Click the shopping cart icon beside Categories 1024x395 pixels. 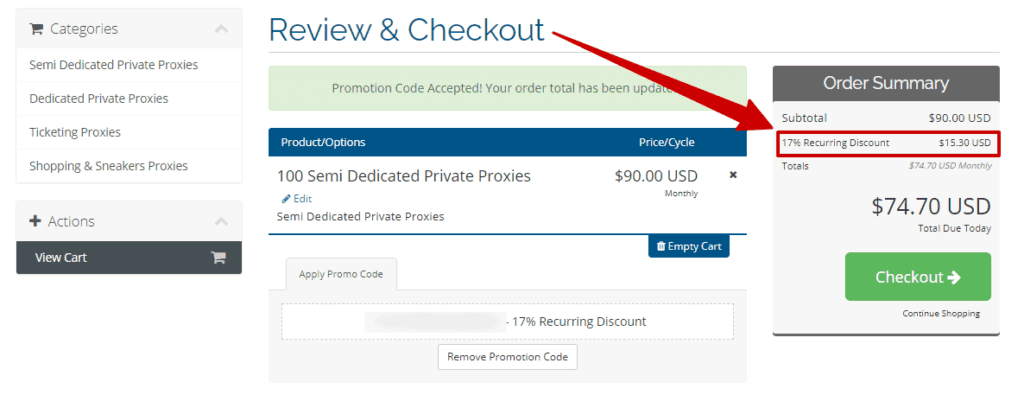[36, 29]
